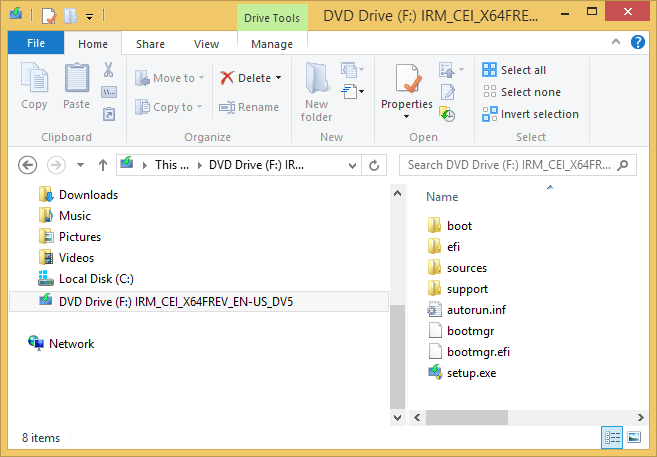Select DVD Drive (F:) in navigation pane
This screenshot has width=657, height=457.
pos(199,302)
